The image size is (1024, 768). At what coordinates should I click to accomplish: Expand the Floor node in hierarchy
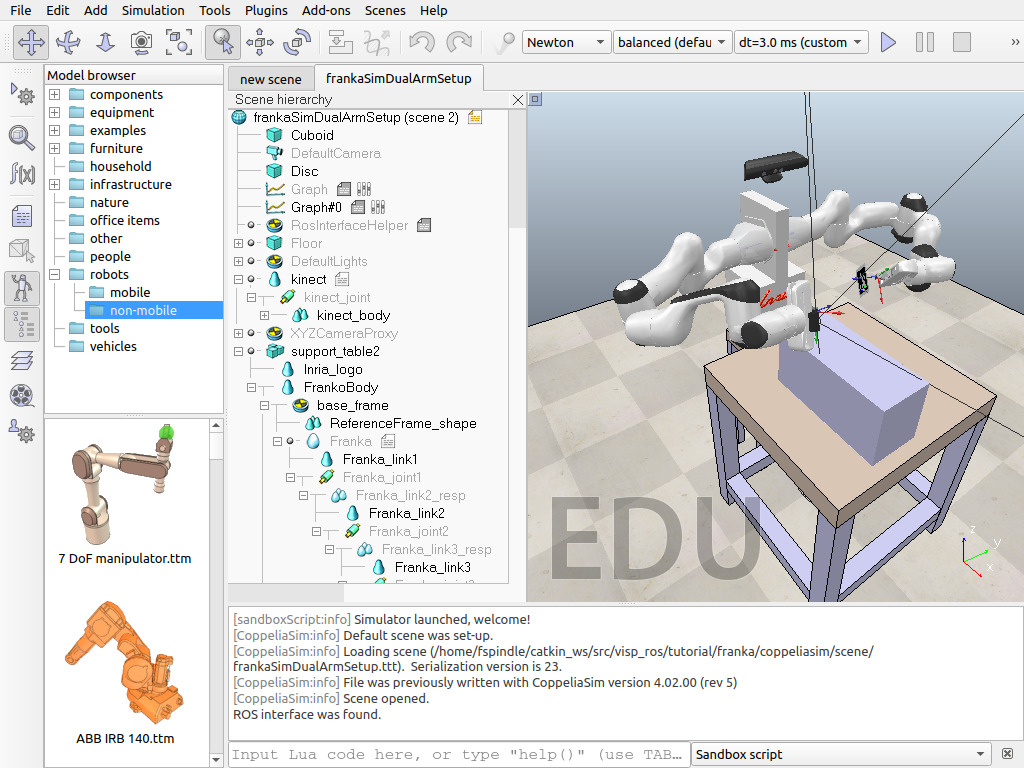[x=238, y=244]
